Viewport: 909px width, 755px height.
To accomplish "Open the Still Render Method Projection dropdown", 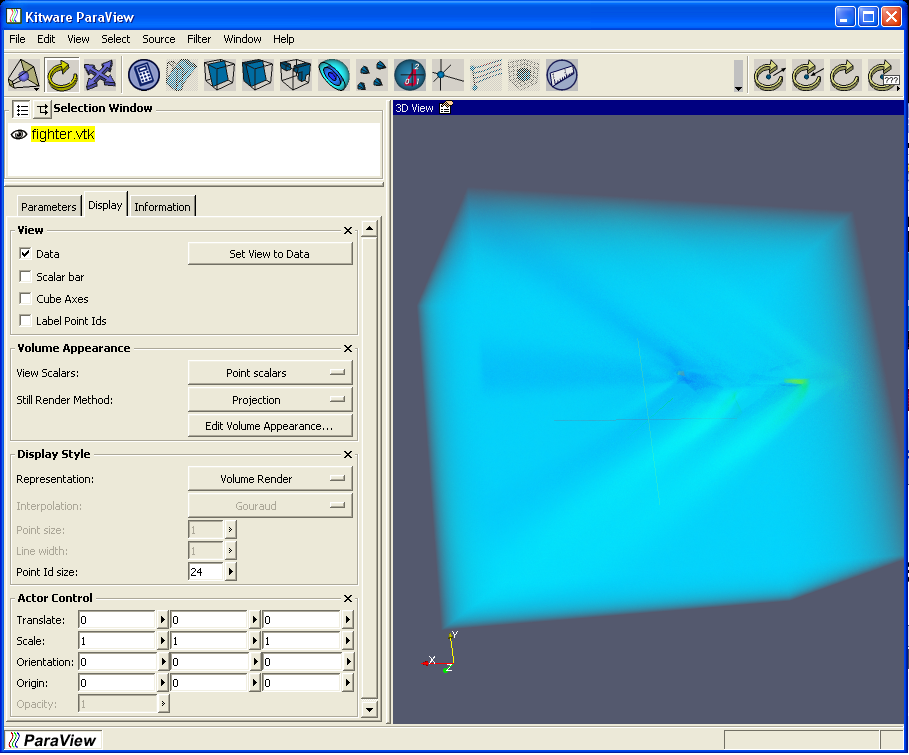I will [x=270, y=400].
